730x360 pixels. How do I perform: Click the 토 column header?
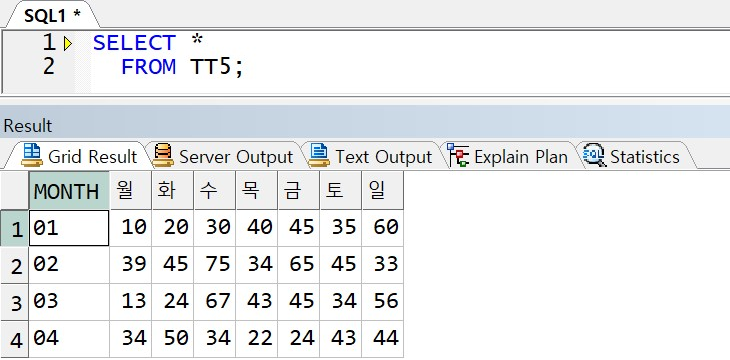[340, 190]
